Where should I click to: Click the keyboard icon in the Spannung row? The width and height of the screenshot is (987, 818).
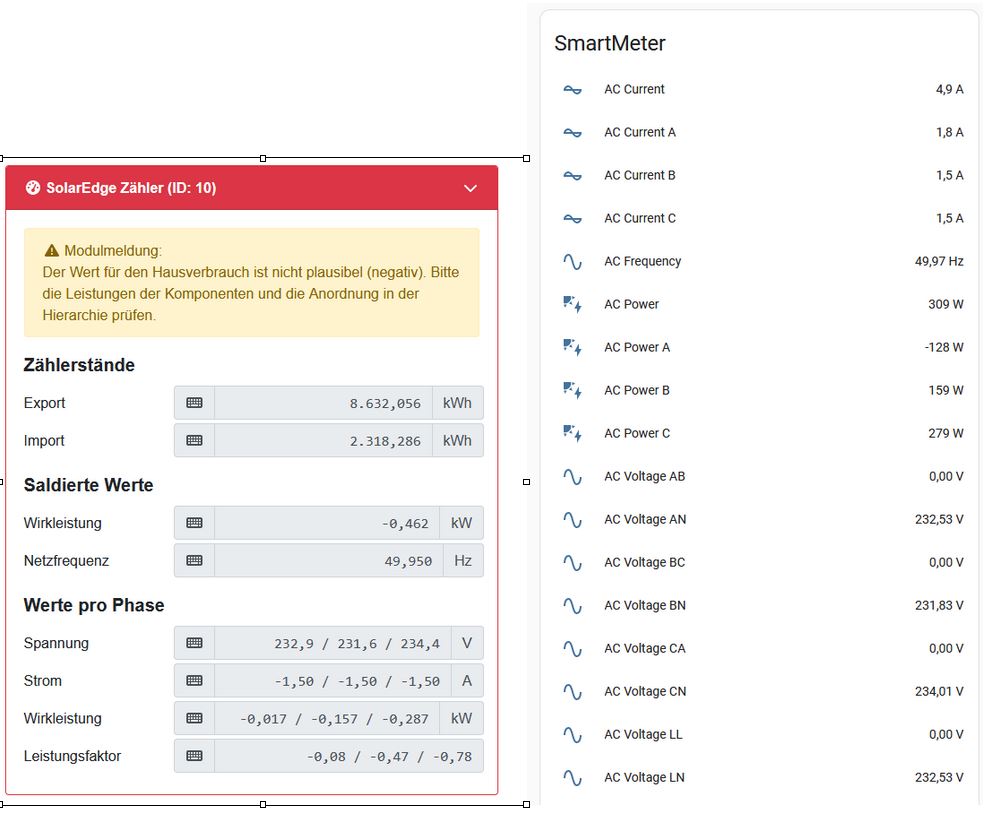tap(194, 643)
